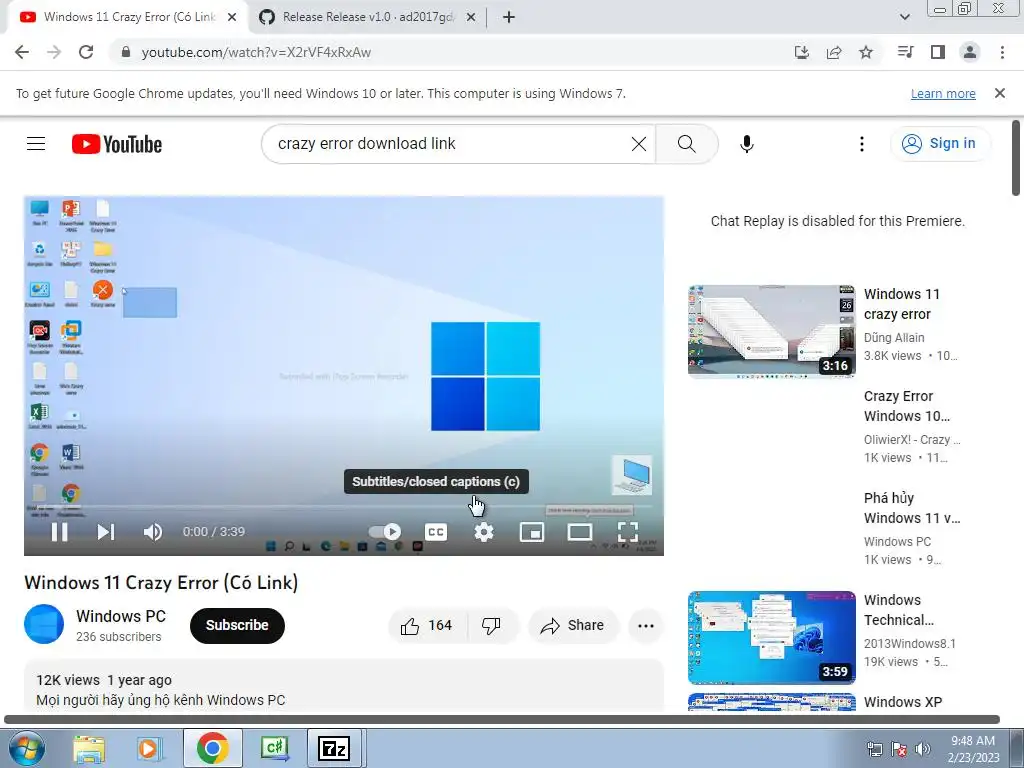Open 7-Zip from taskbar

[334, 748]
